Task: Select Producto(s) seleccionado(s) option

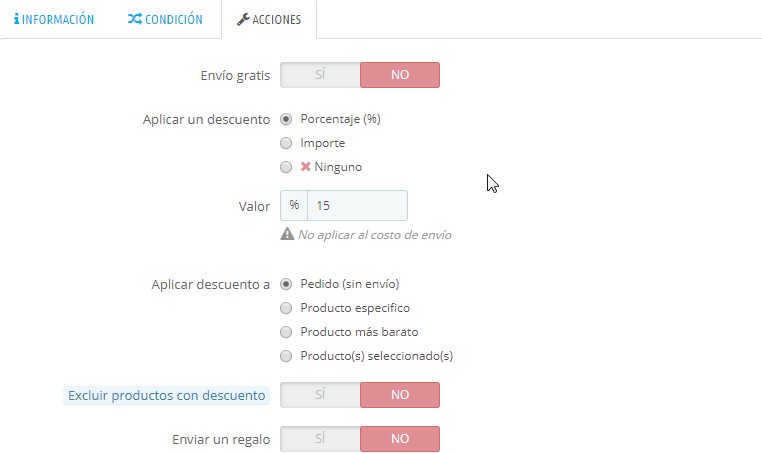Action: tap(286, 356)
